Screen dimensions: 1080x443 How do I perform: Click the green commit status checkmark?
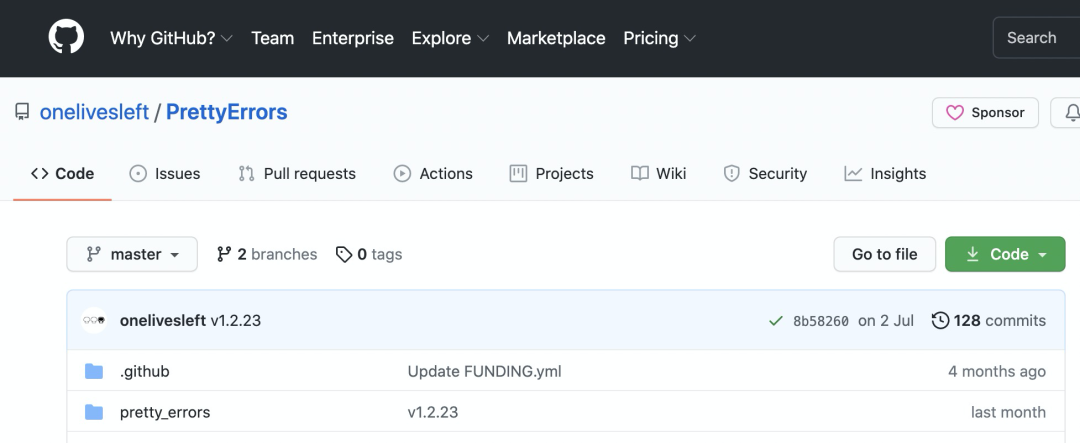pos(775,321)
